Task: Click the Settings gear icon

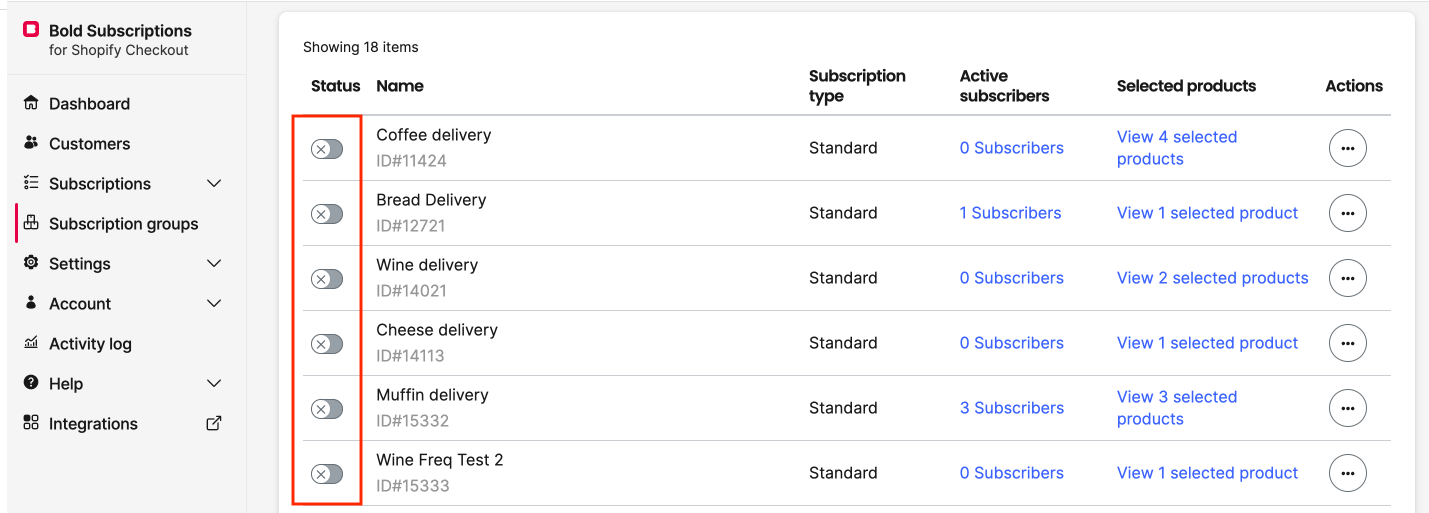Action: 31,263
